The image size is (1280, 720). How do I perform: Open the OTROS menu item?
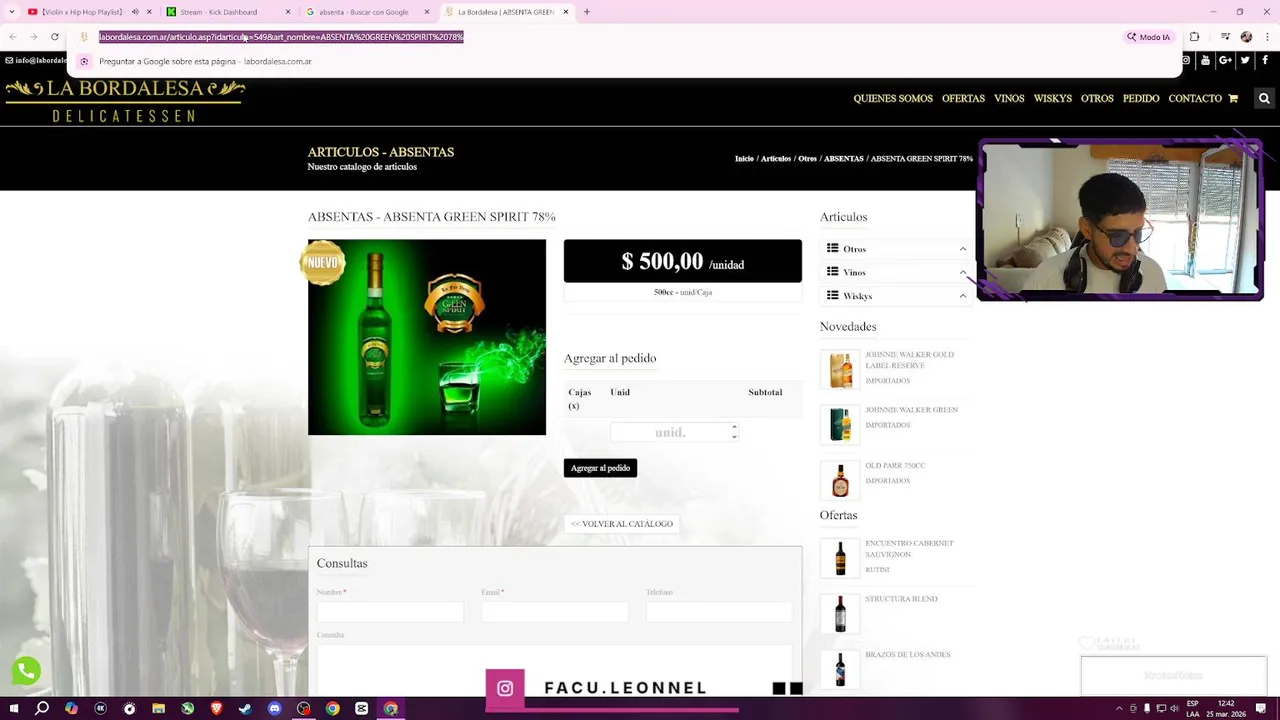pos(1097,98)
